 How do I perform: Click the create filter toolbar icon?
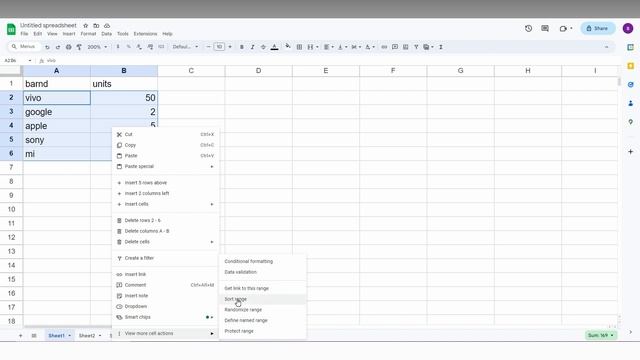416,47
